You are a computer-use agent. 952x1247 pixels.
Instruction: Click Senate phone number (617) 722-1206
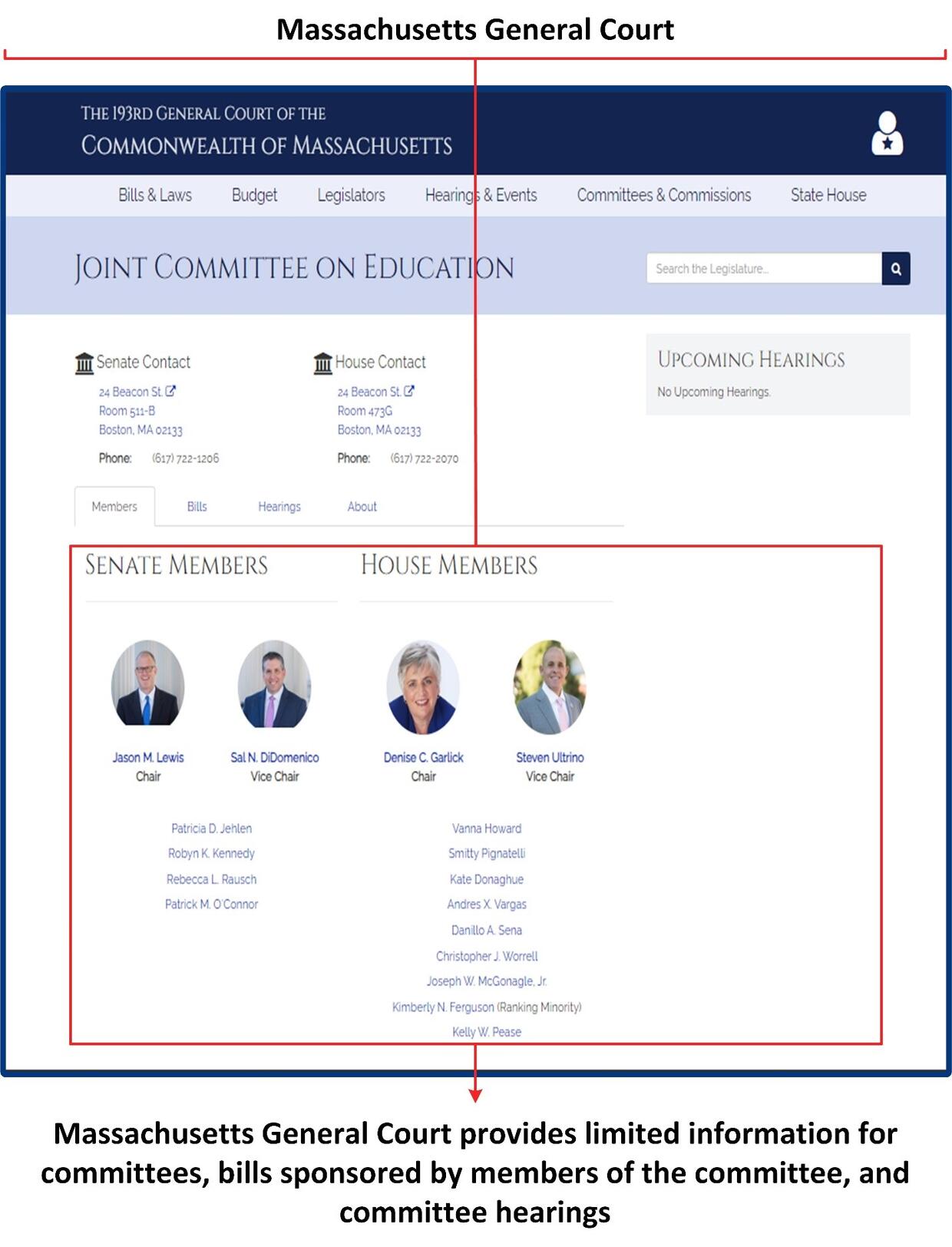tap(185, 458)
